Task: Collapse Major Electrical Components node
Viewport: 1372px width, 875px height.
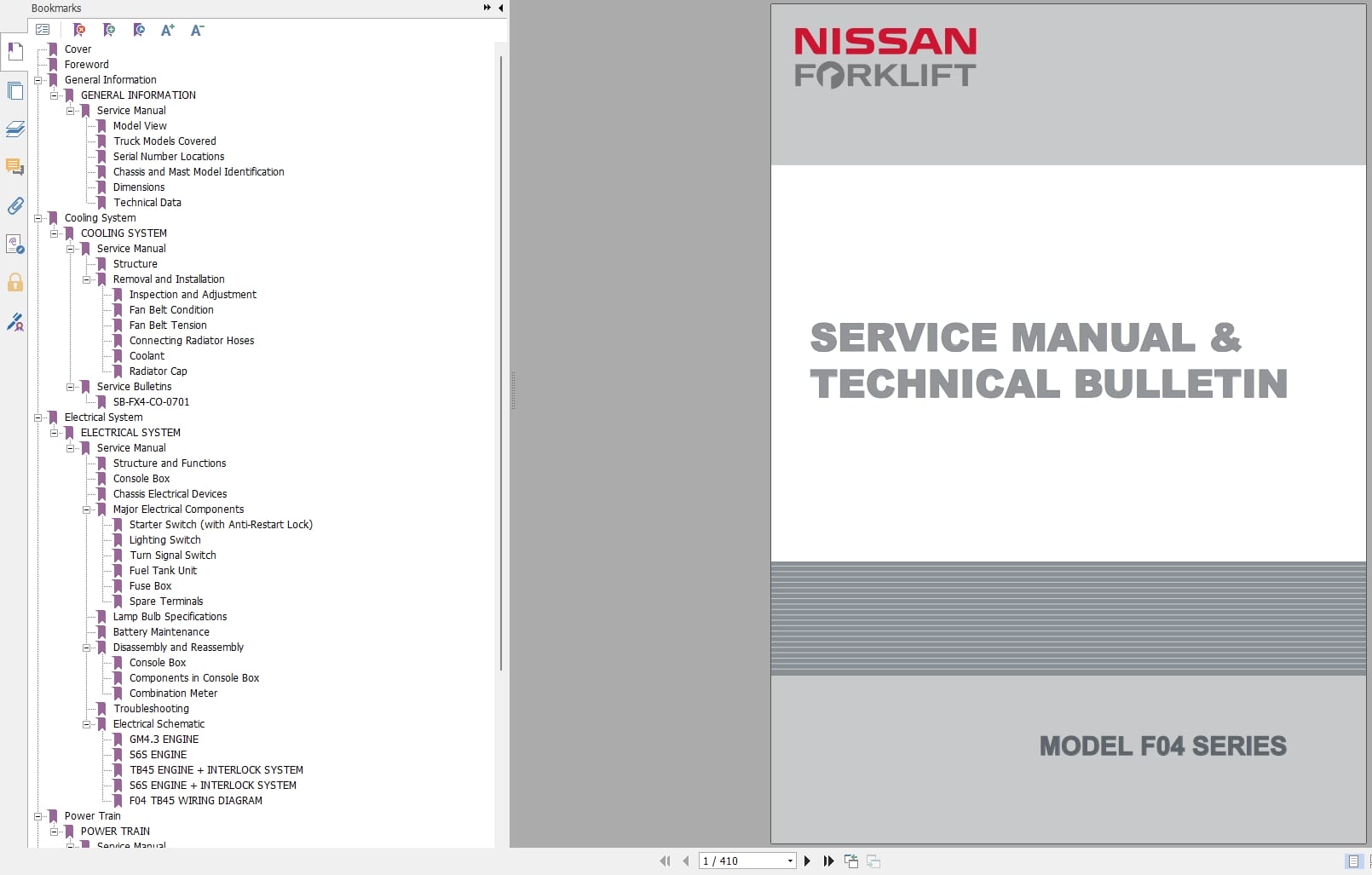Action: (x=86, y=509)
